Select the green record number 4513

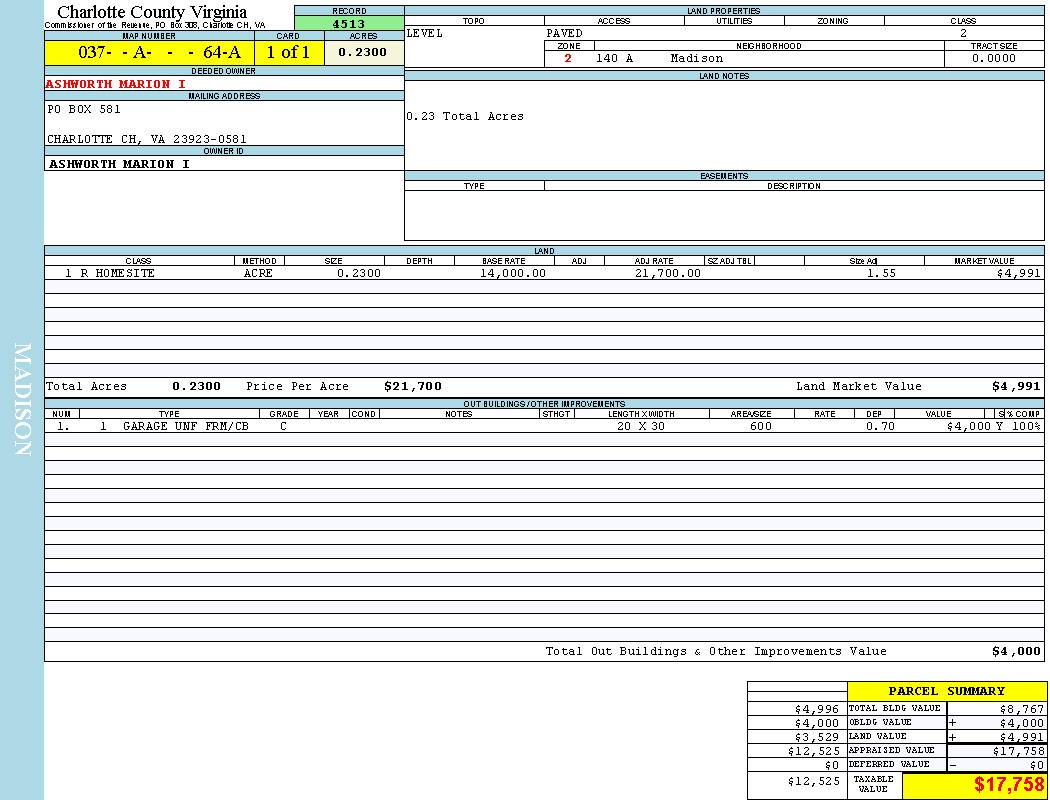point(348,24)
